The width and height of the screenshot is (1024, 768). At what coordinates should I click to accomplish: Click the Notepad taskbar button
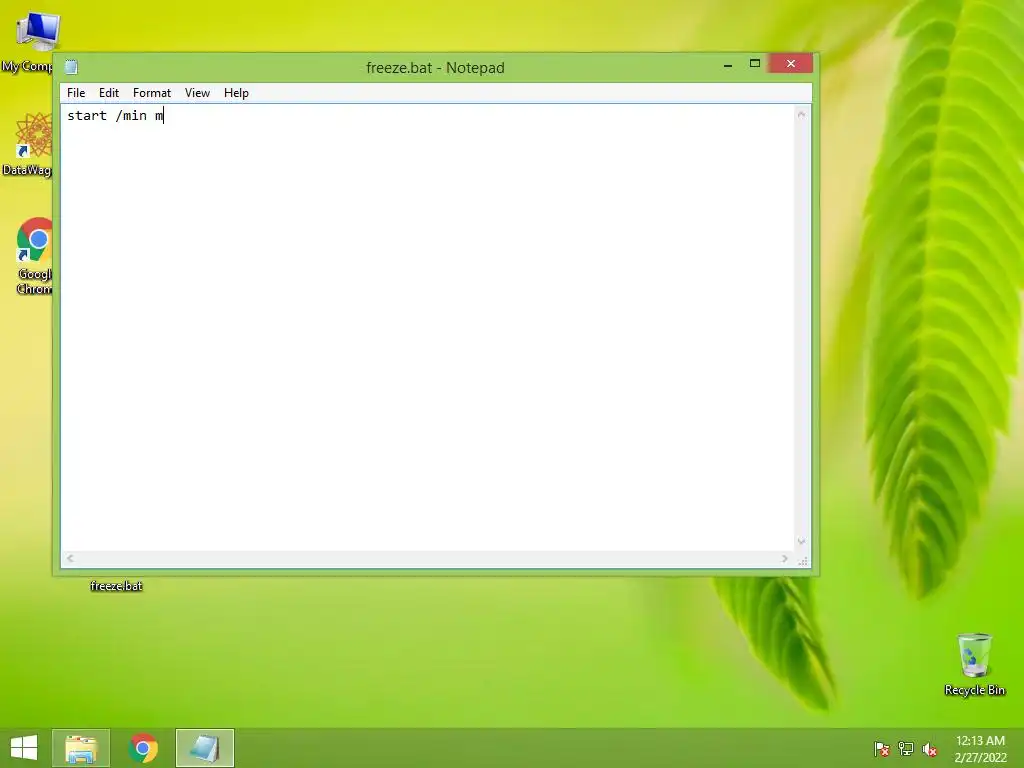204,748
